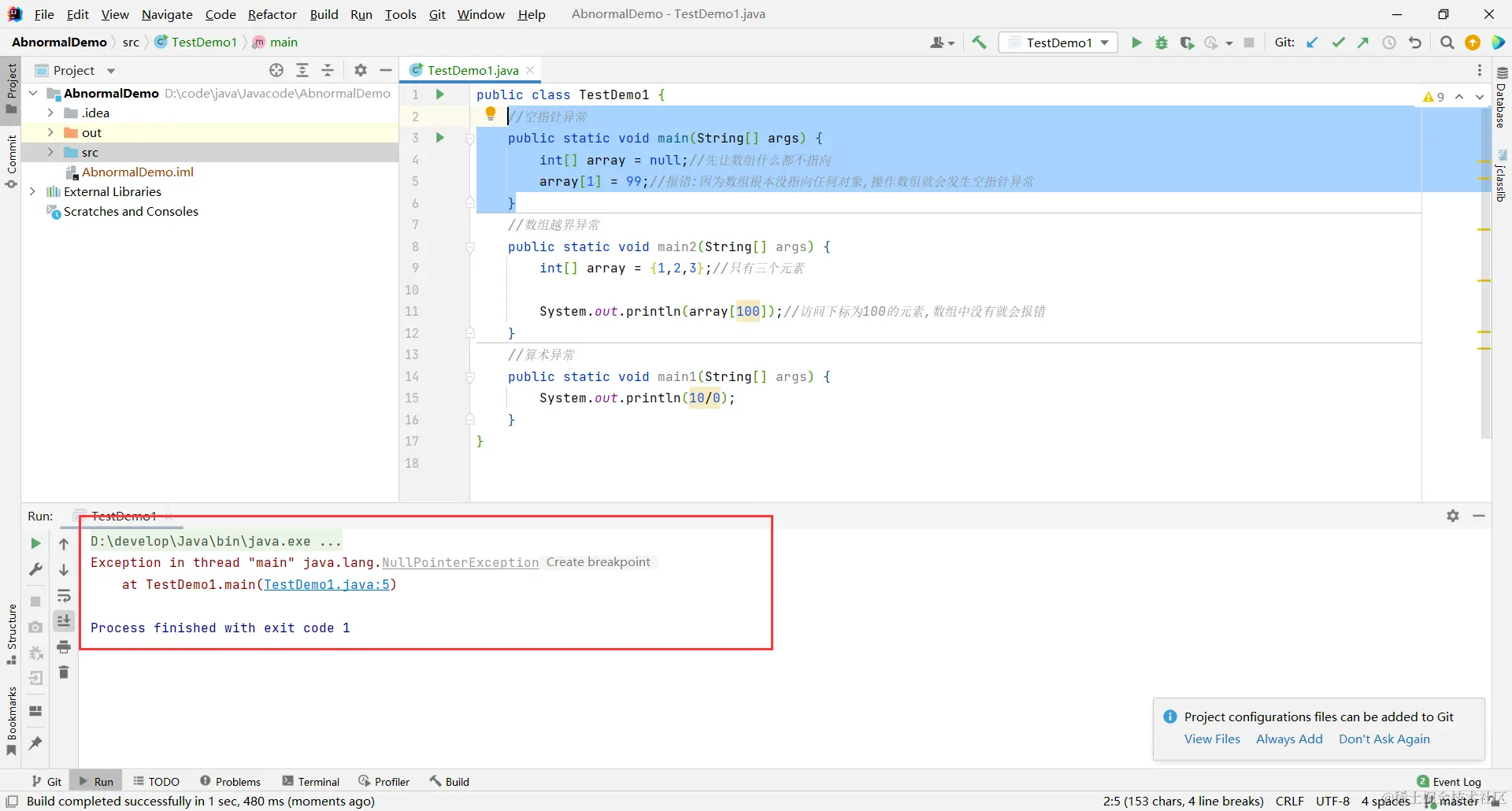
Task: Close the TestDemo1.java editor tab
Action: [x=531, y=70]
